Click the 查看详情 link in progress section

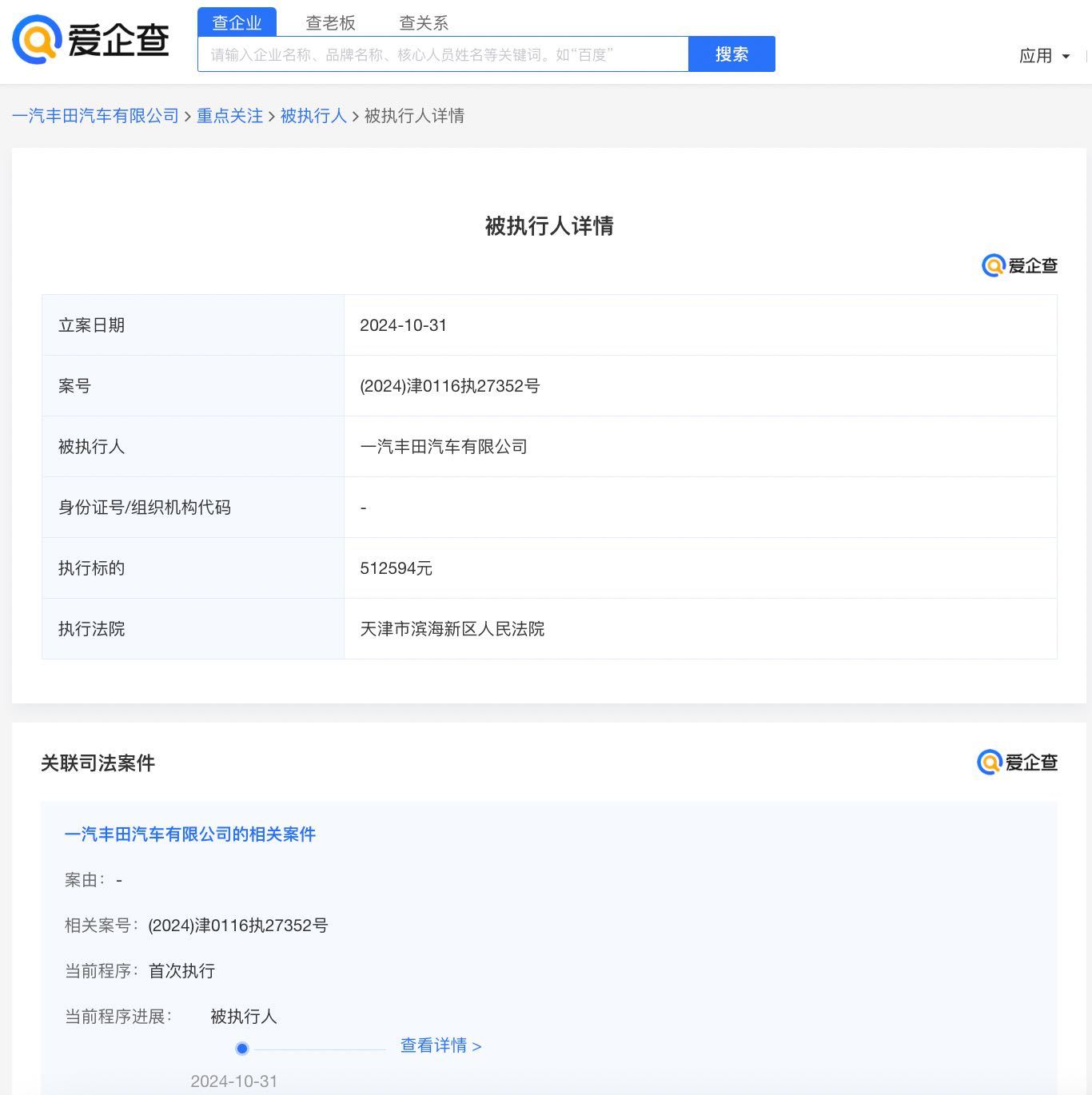pos(440,1045)
